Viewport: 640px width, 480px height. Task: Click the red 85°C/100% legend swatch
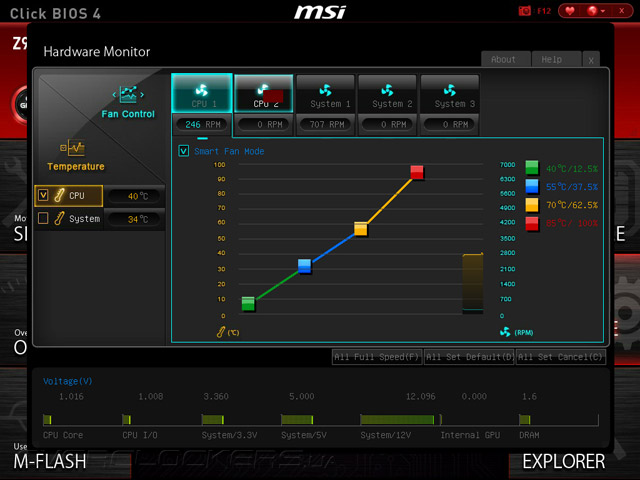pos(532,224)
